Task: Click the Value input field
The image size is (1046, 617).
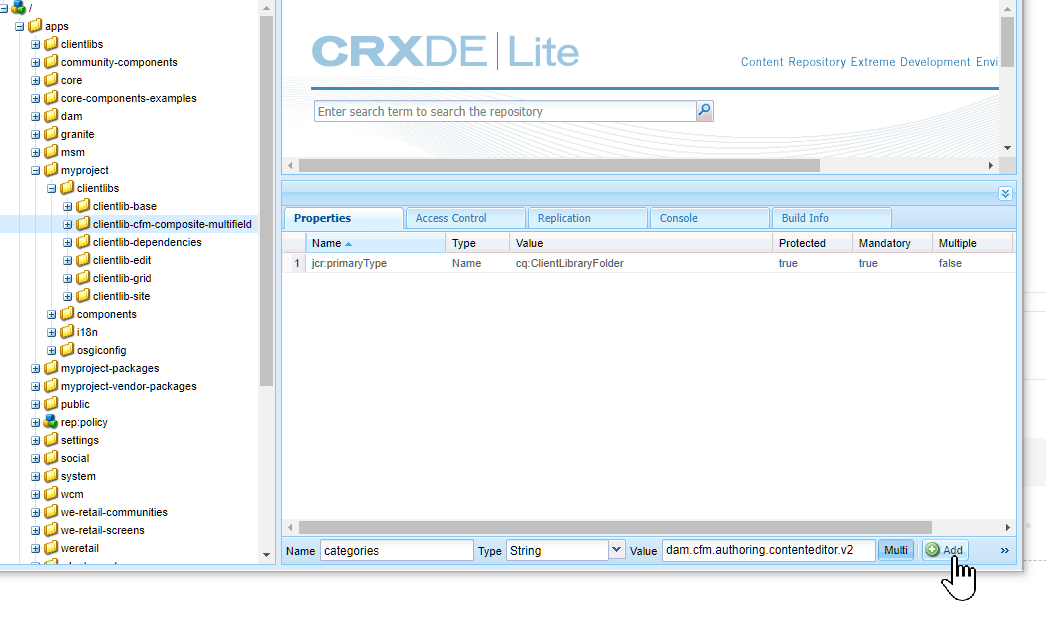Action: pos(768,550)
